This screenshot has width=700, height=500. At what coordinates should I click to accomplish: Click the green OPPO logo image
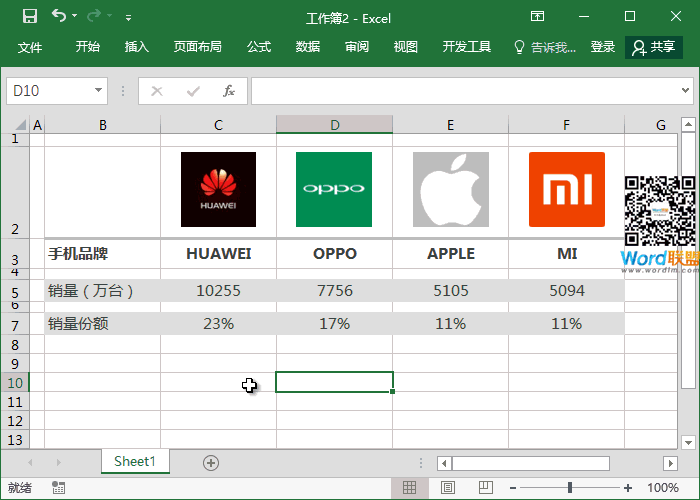point(334,189)
